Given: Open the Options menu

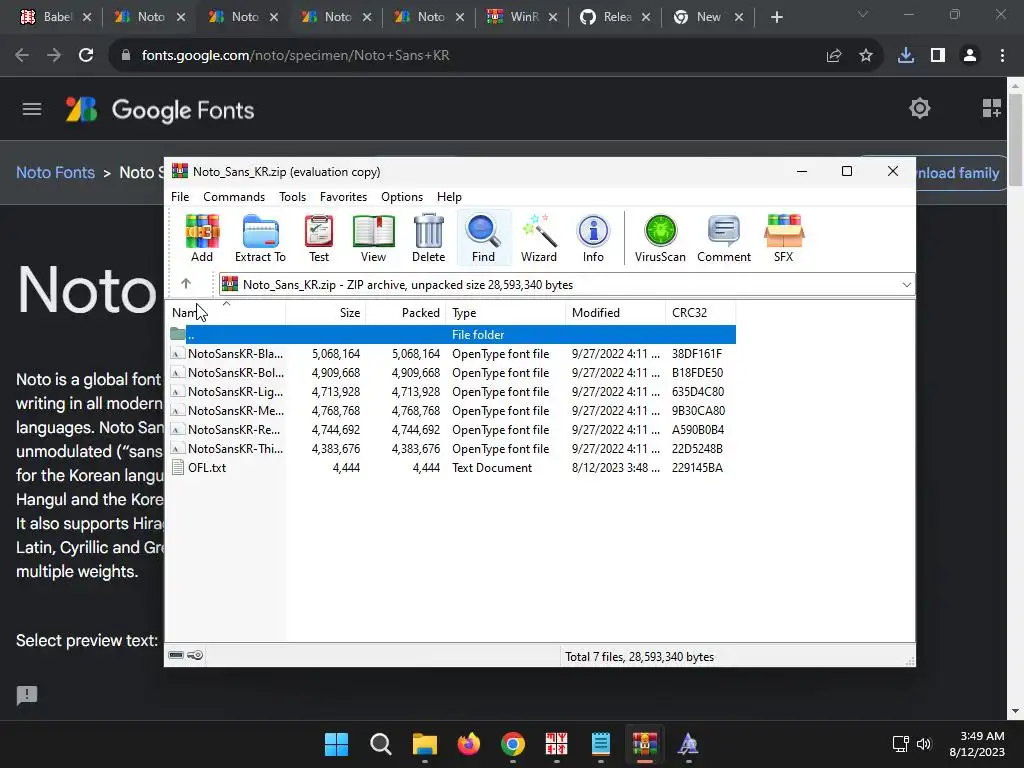Looking at the screenshot, I should [402, 197].
